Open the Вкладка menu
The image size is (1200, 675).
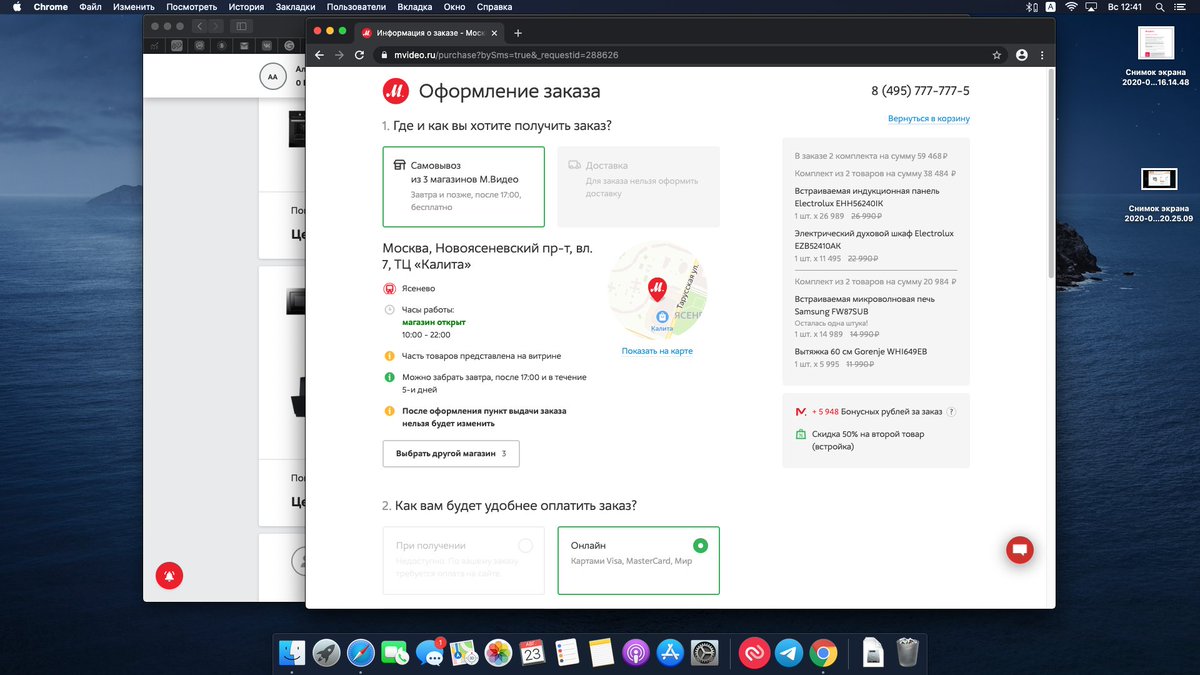tap(414, 7)
